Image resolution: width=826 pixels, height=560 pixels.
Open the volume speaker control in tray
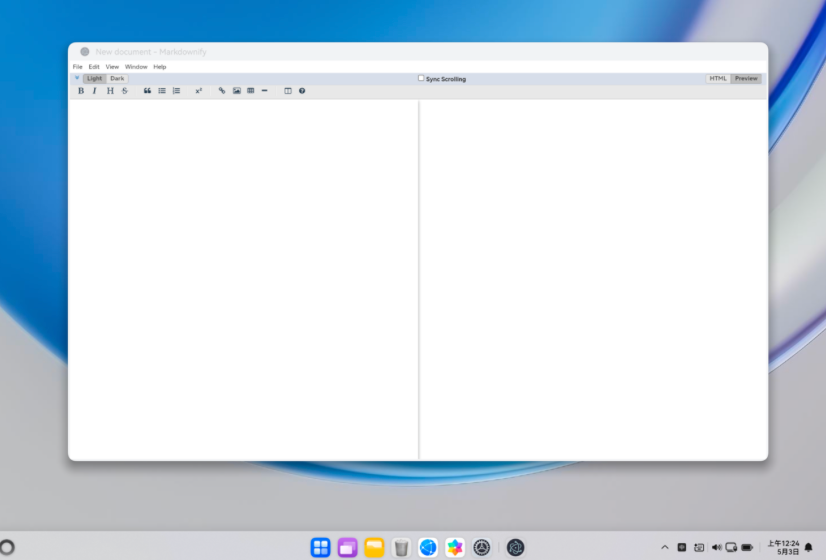[x=716, y=547]
